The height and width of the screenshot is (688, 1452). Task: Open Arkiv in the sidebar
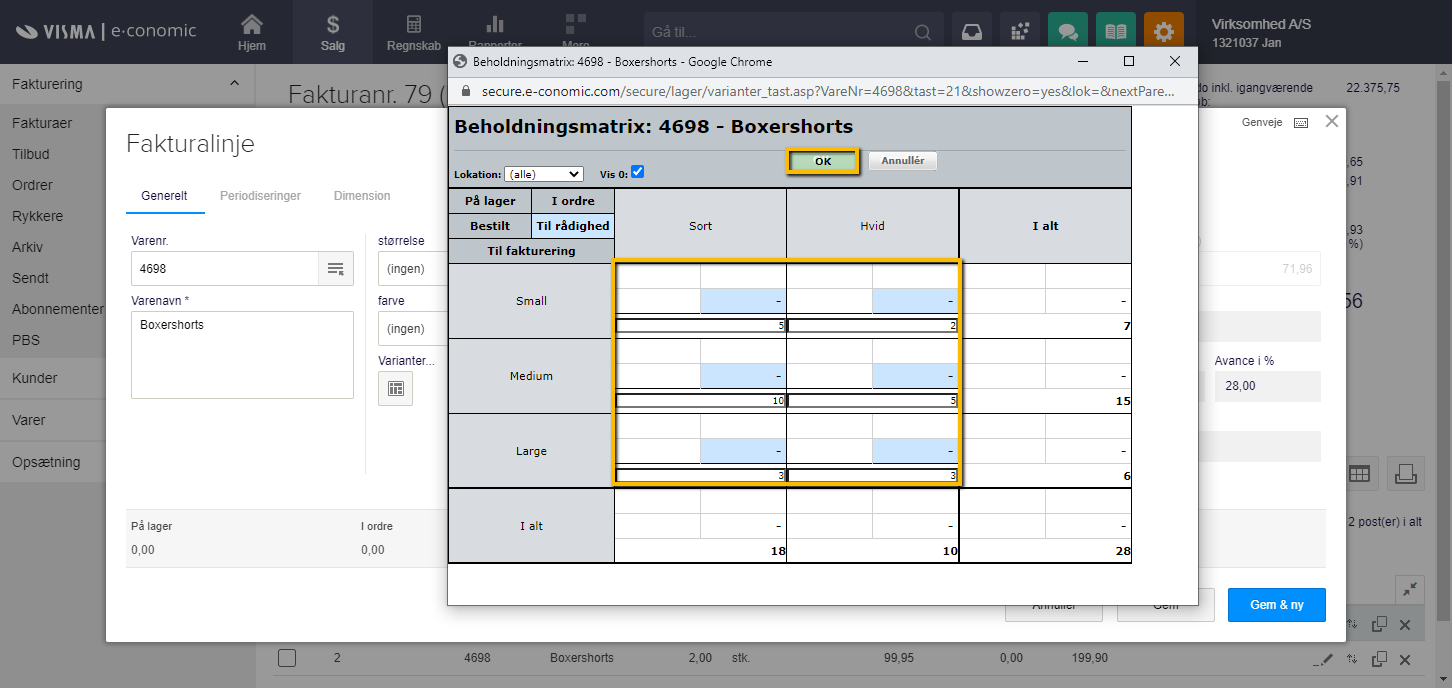point(27,247)
